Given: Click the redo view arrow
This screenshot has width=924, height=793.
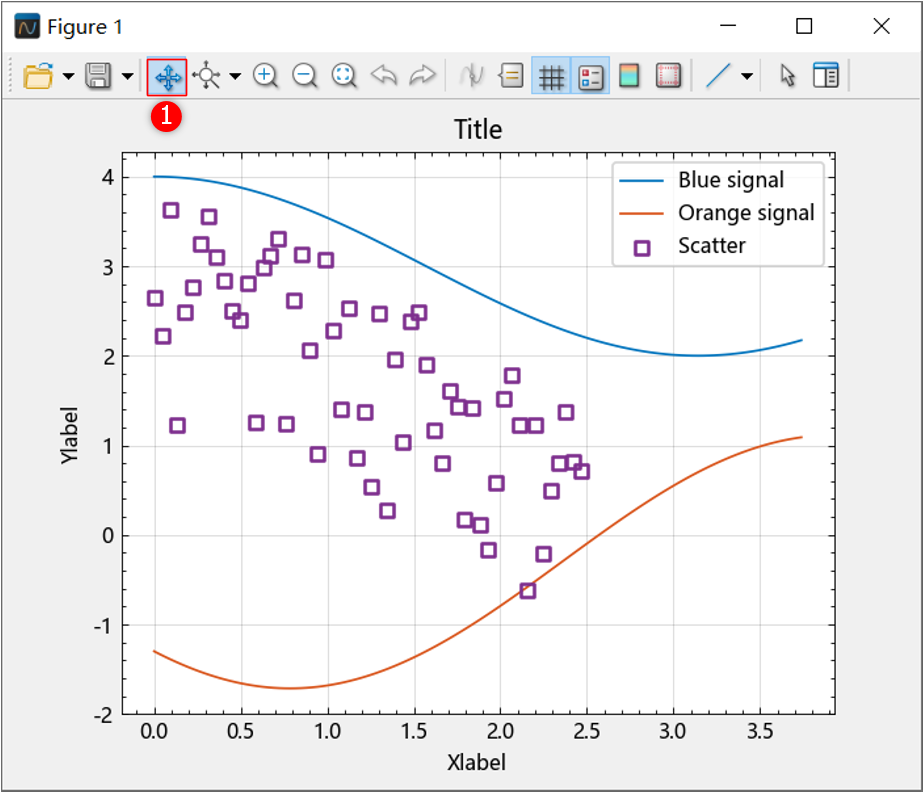Looking at the screenshot, I should [423, 76].
